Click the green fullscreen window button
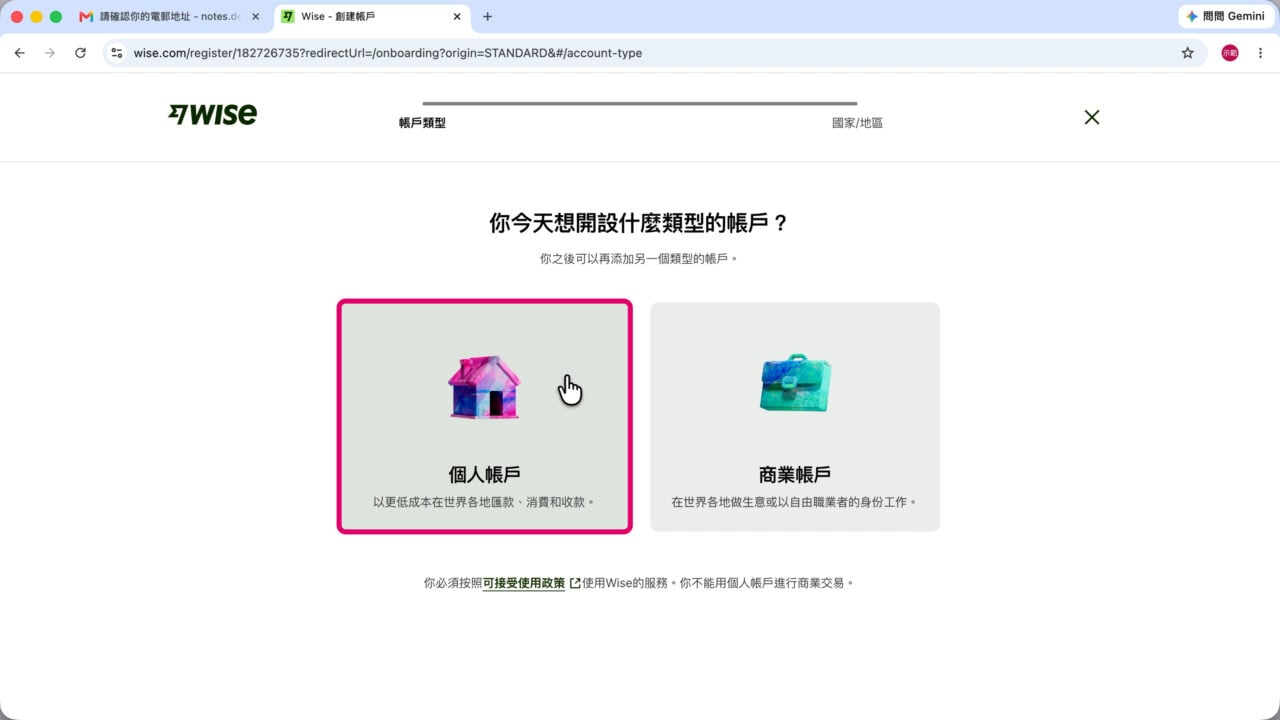This screenshot has width=1280, height=720. pos(56,17)
